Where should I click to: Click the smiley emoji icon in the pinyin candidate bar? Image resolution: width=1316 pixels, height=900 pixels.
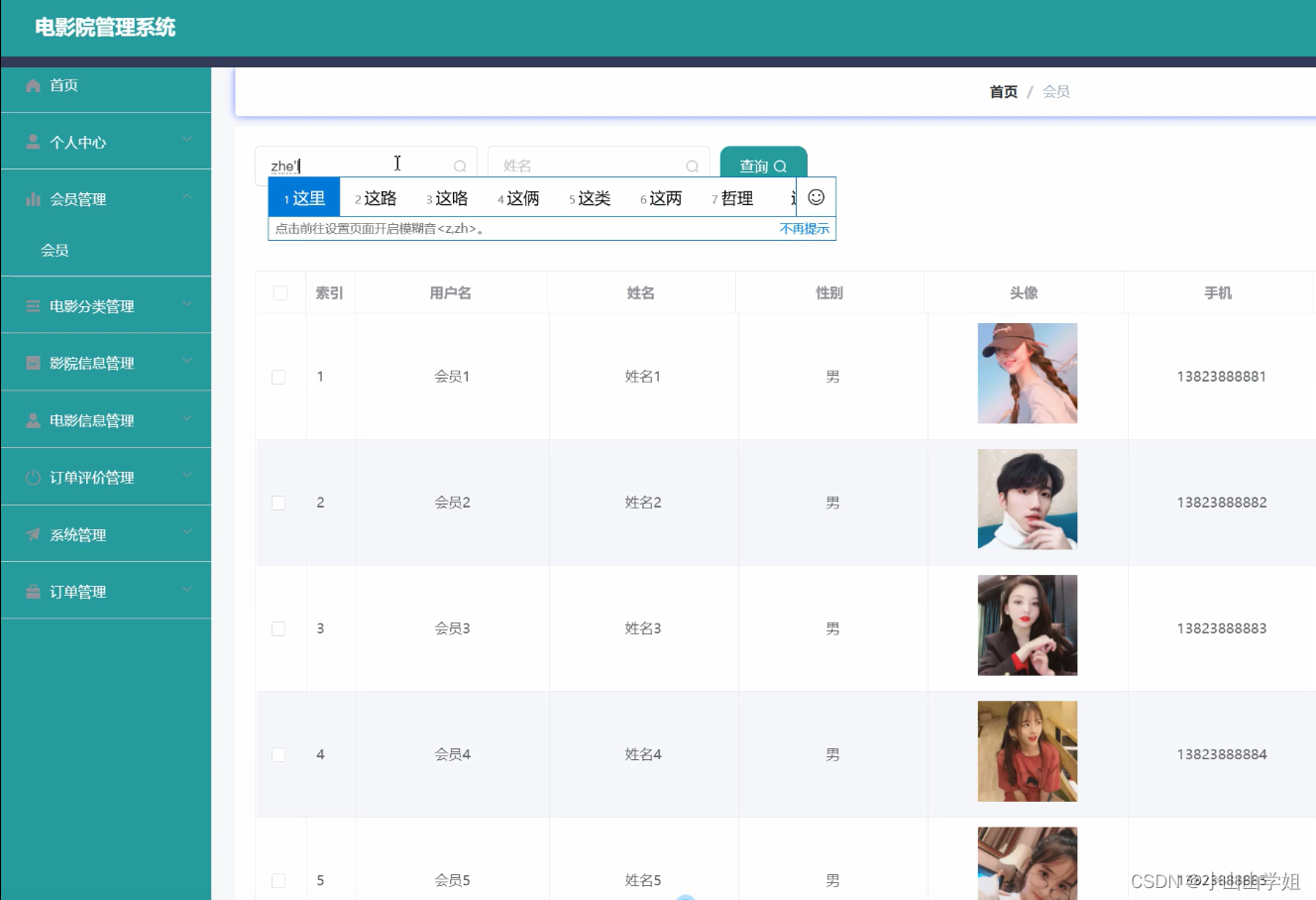tap(816, 197)
